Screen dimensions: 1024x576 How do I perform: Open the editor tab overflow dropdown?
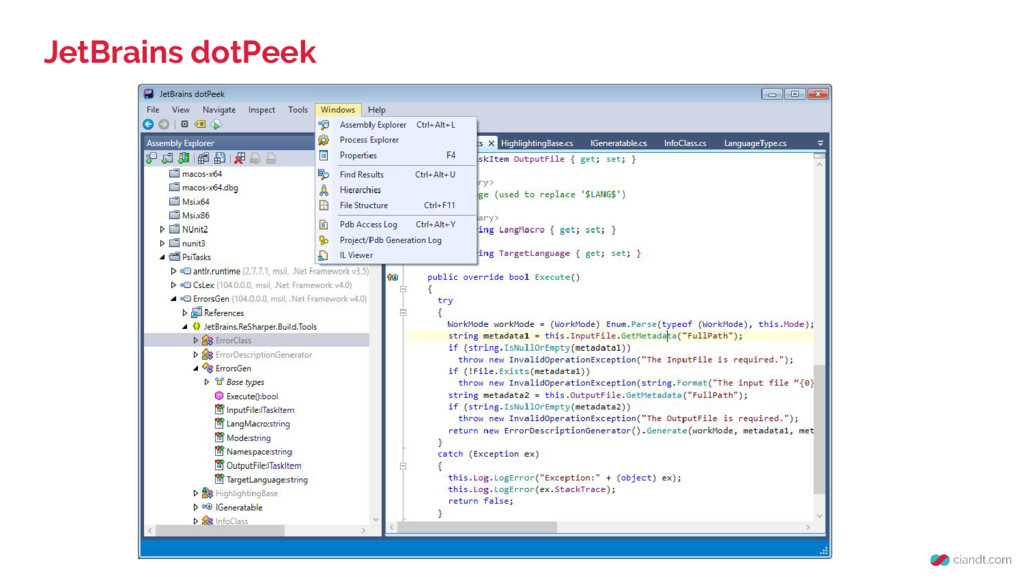click(x=820, y=143)
